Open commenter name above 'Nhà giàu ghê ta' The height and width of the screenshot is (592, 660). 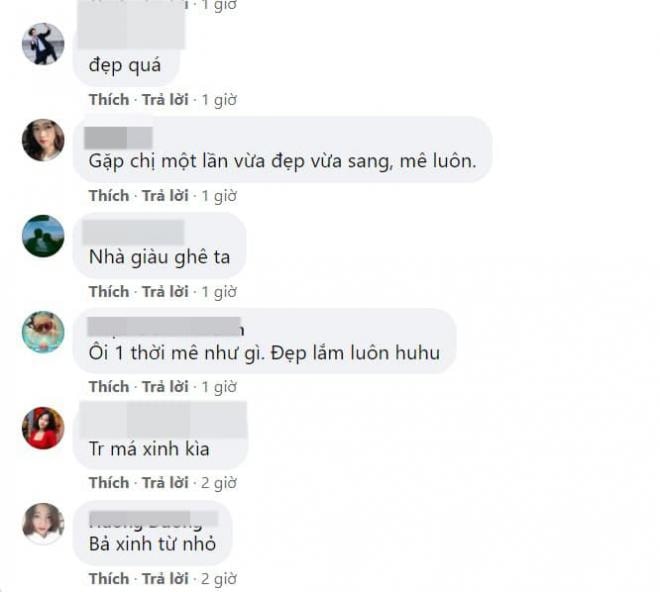pos(133,232)
